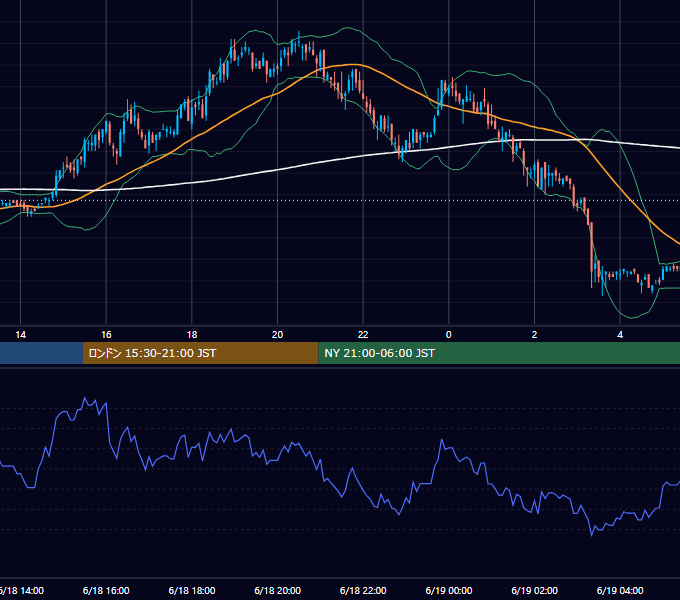Click the 6/19 04:00 time label
Viewport: 680px width, 600px height.
[x=620, y=590]
